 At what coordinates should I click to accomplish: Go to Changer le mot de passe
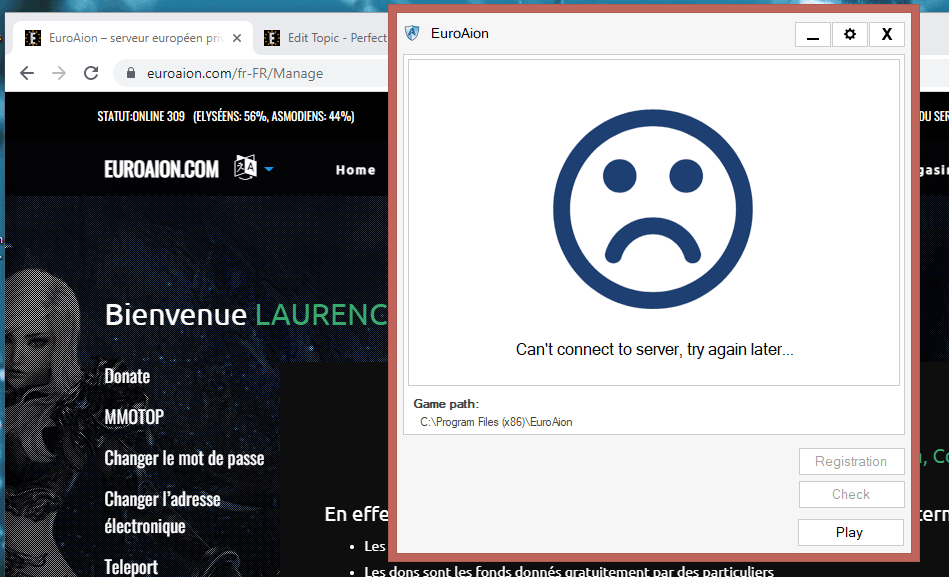pos(184,458)
